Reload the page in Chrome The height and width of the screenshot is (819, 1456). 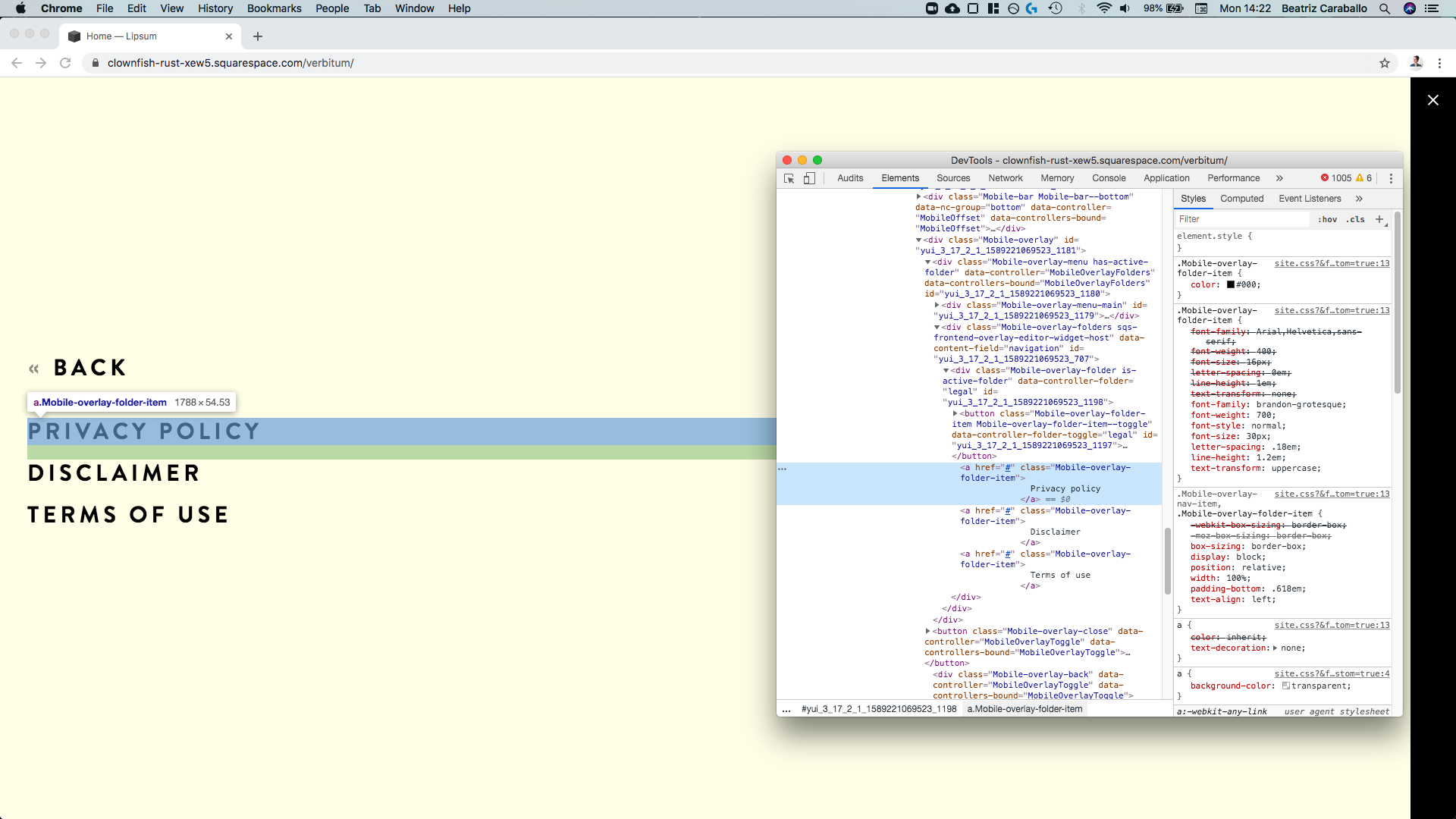coord(65,63)
